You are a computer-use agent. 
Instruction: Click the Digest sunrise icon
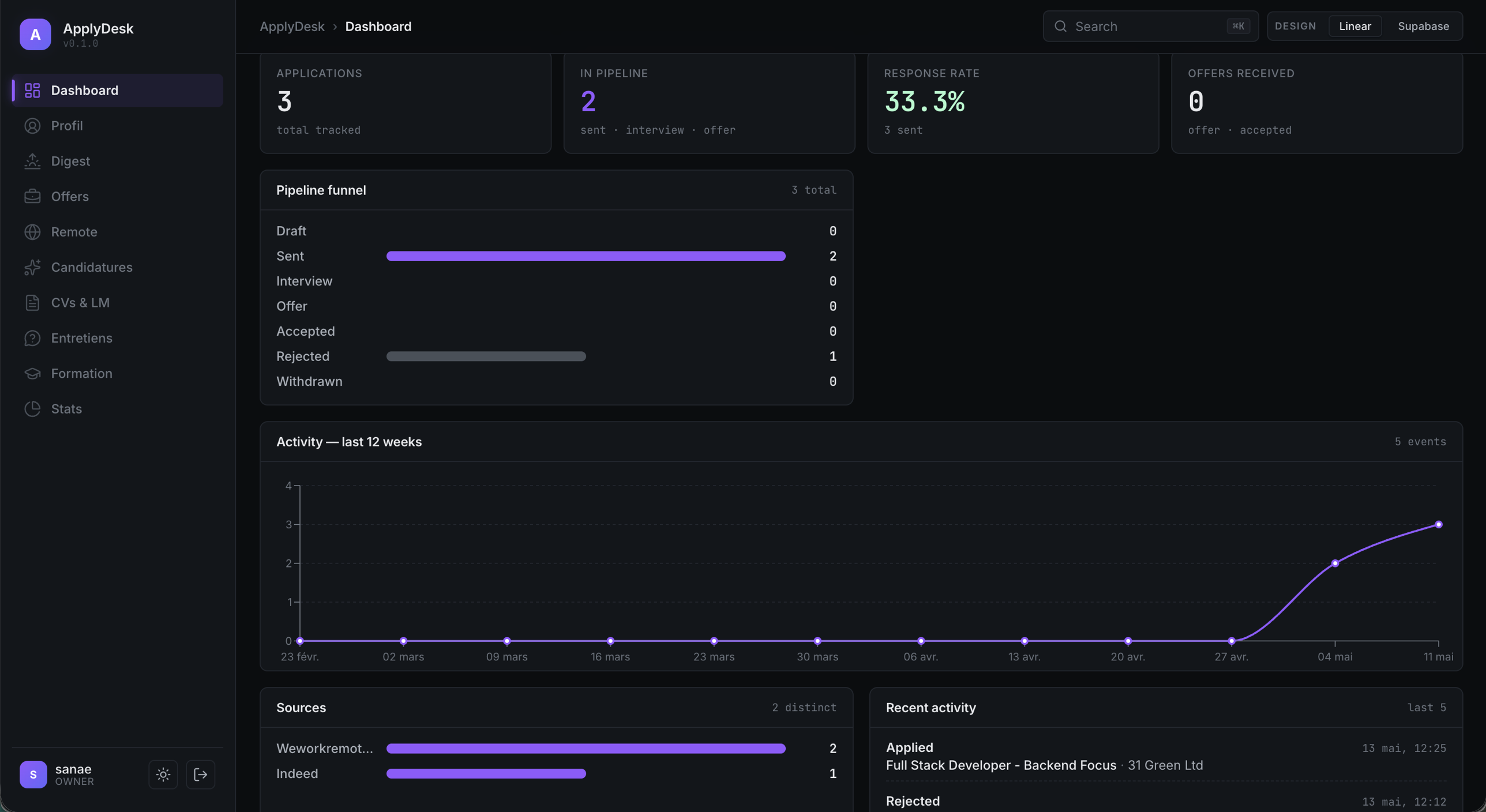pyautogui.click(x=32, y=161)
